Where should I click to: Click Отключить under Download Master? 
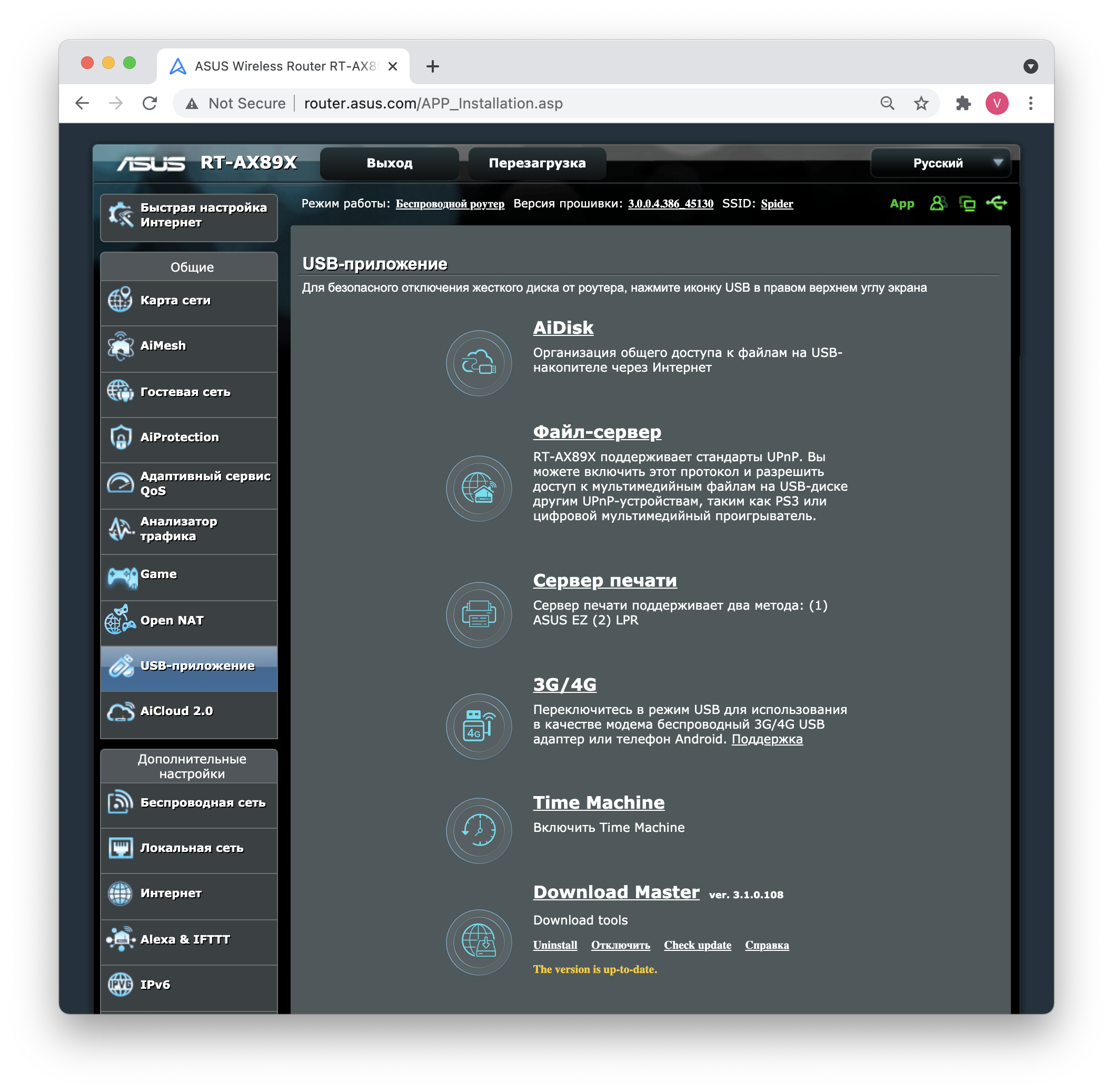pos(620,945)
